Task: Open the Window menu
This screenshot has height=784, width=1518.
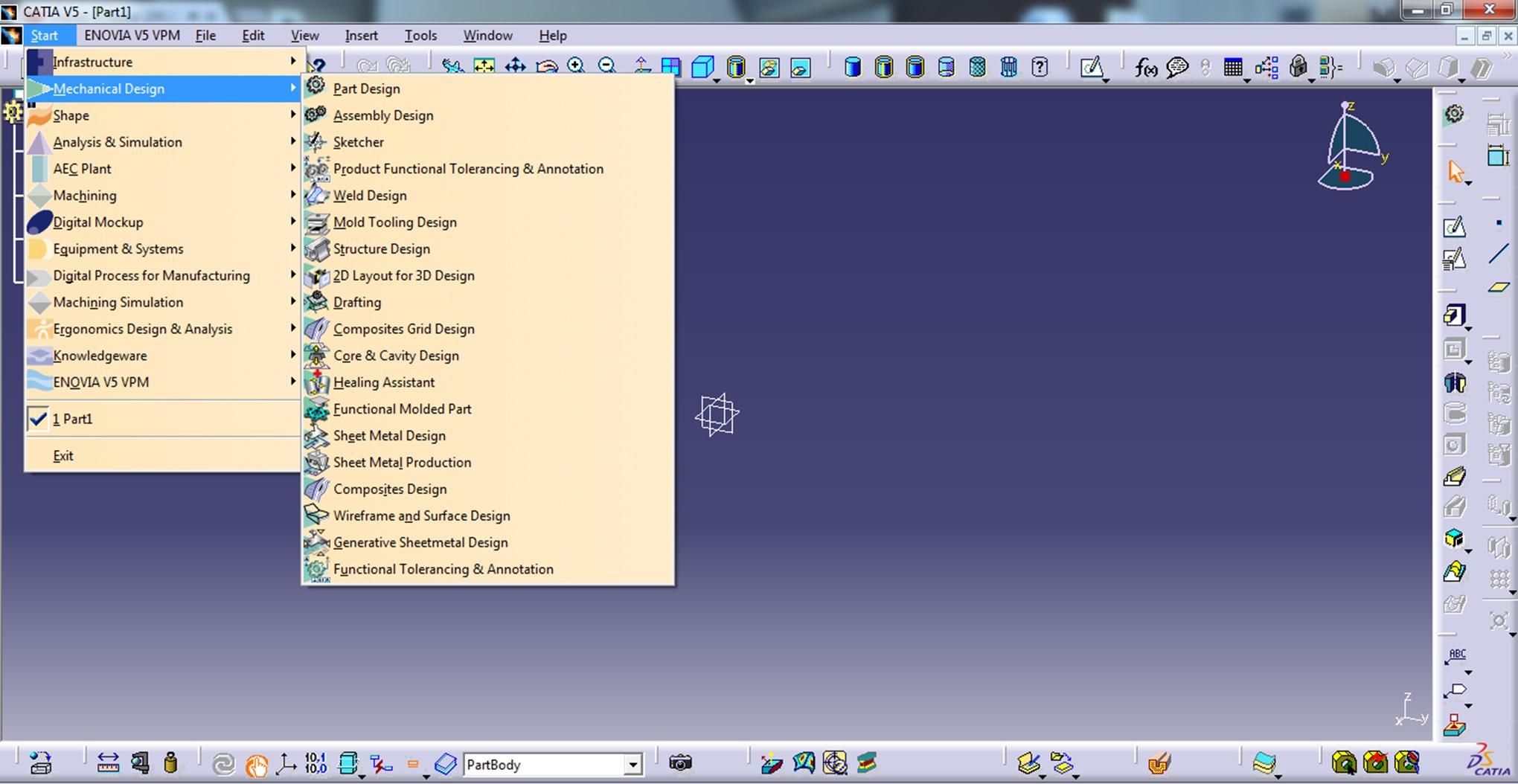Action: (x=487, y=35)
